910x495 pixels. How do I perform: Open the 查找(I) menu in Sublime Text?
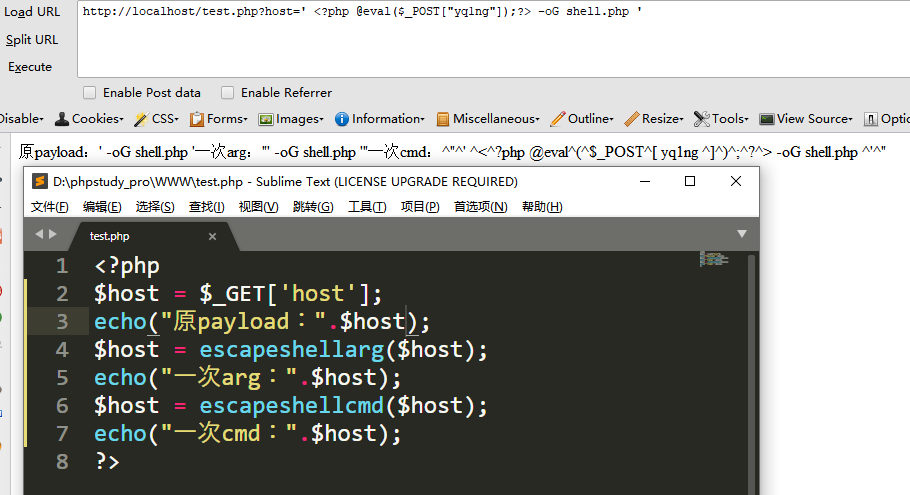(x=207, y=207)
